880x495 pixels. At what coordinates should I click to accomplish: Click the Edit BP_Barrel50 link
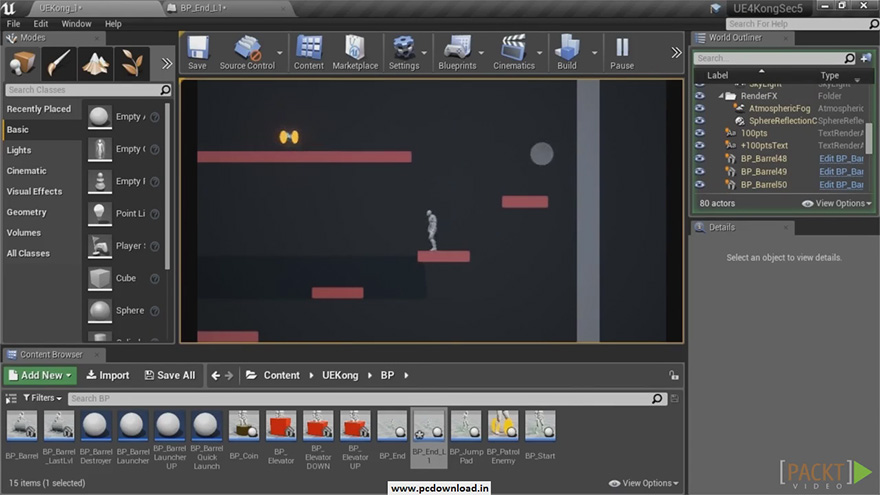pos(841,184)
